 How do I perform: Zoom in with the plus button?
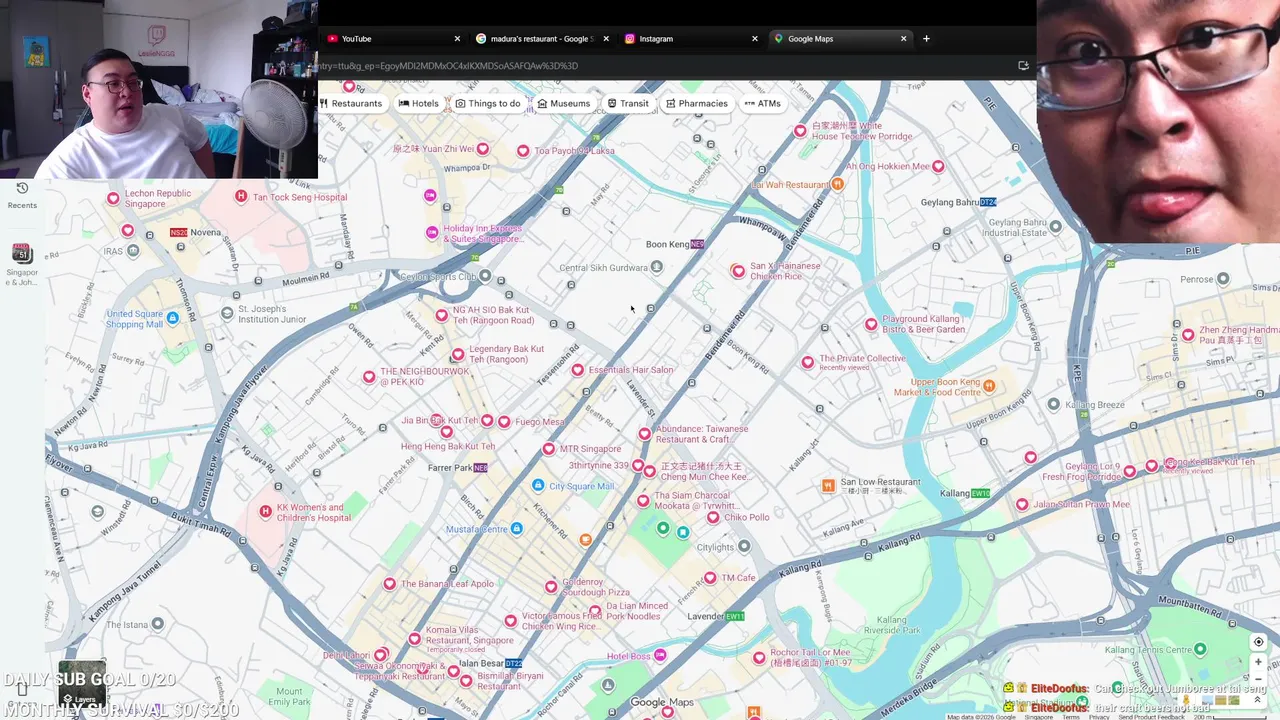(1258, 662)
